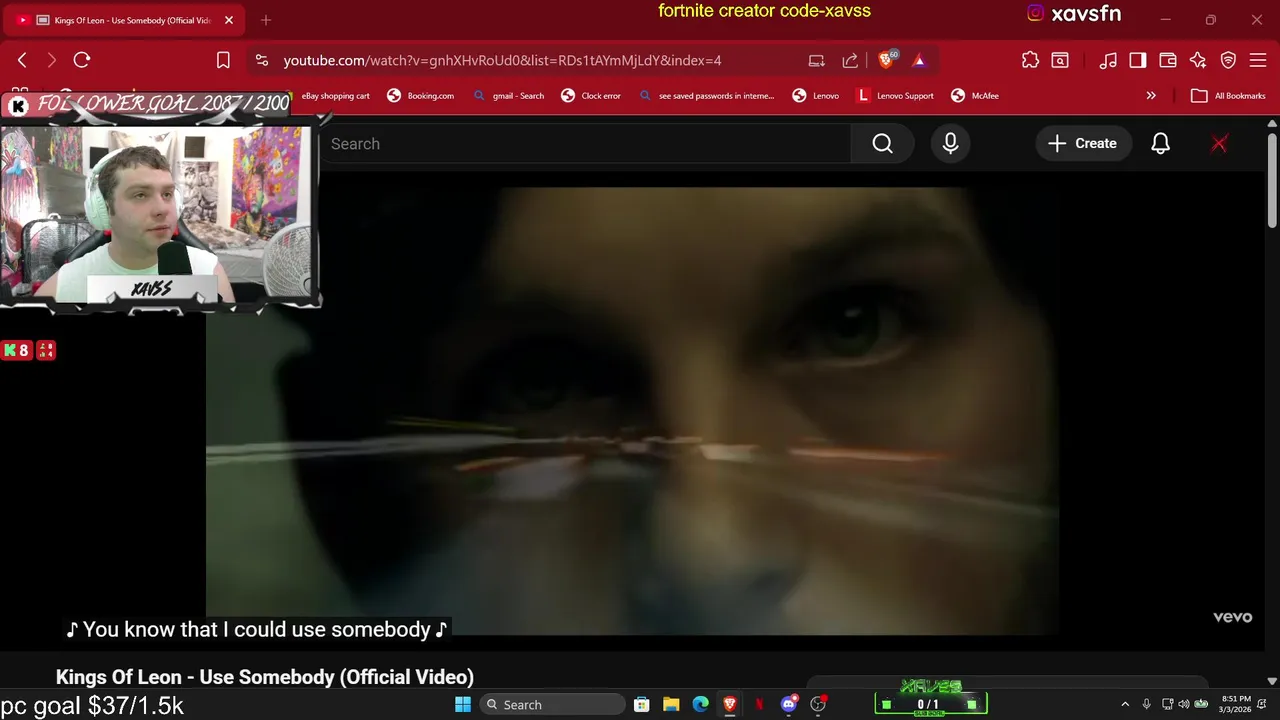This screenshot has width=1280, height=720.
Task: Show hidden system tray icons
Action: 1125,705
